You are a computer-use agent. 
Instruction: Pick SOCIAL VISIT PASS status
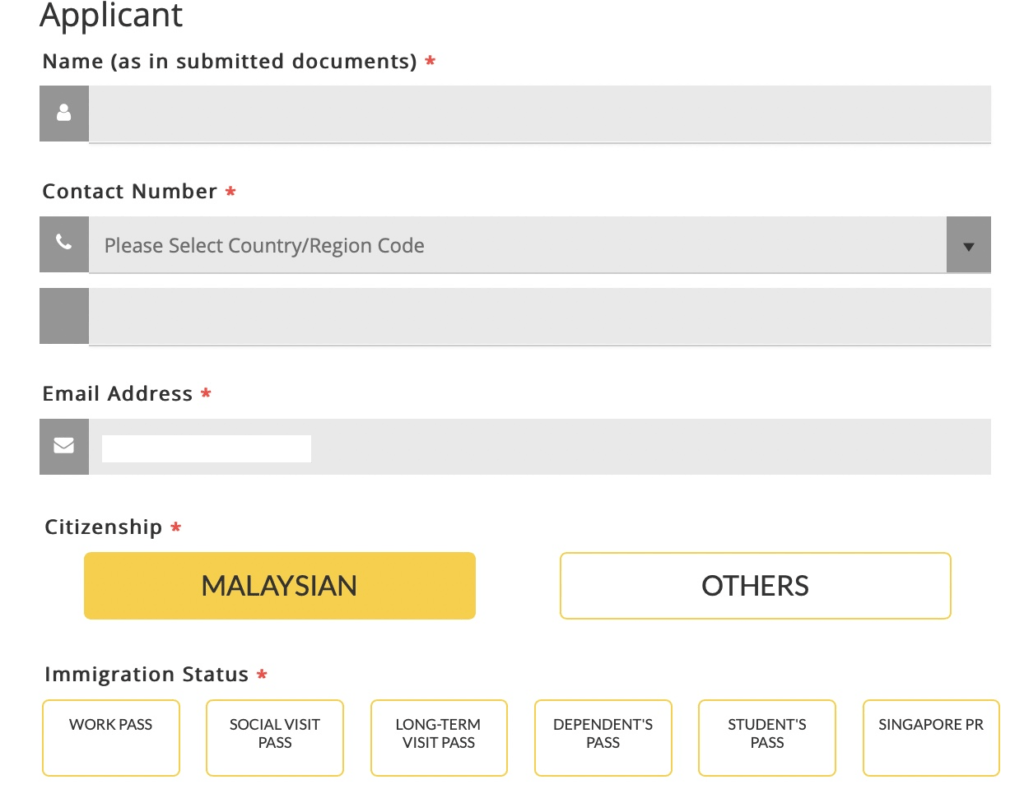tap(275, 737)
